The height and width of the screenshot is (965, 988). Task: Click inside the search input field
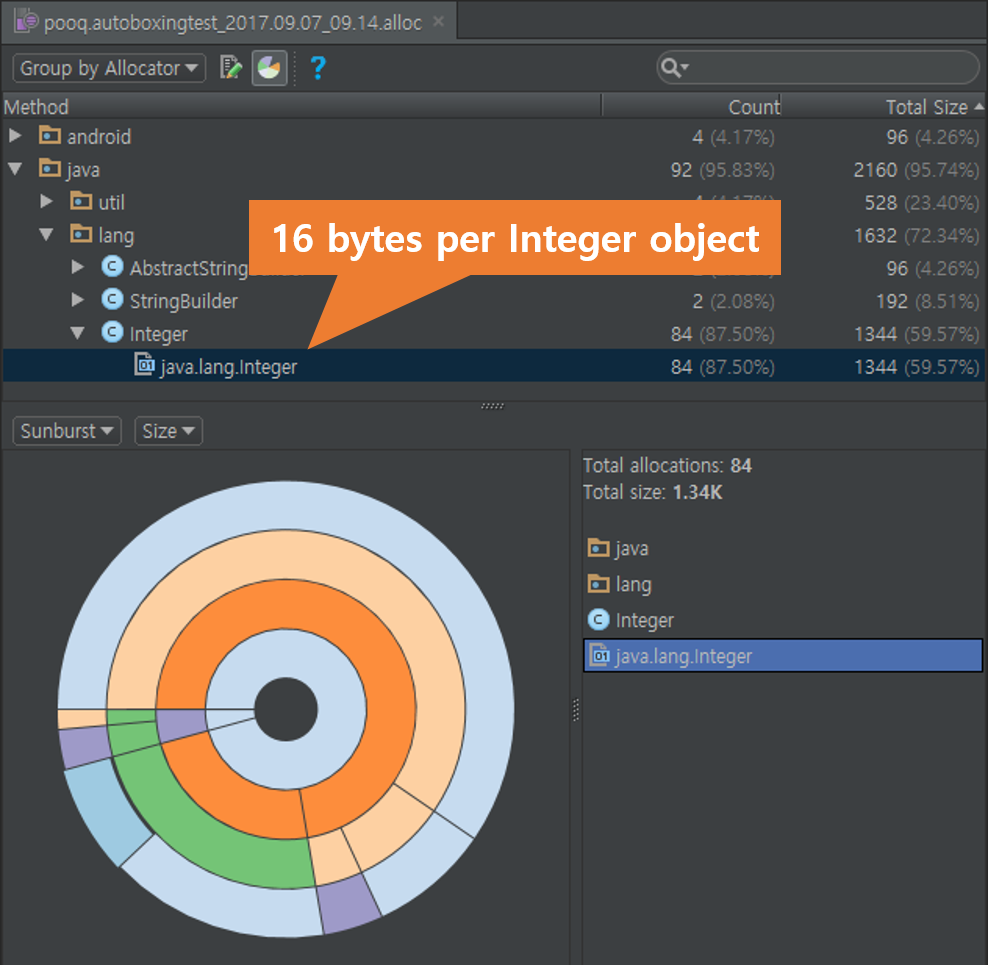(x=830, y=68)
